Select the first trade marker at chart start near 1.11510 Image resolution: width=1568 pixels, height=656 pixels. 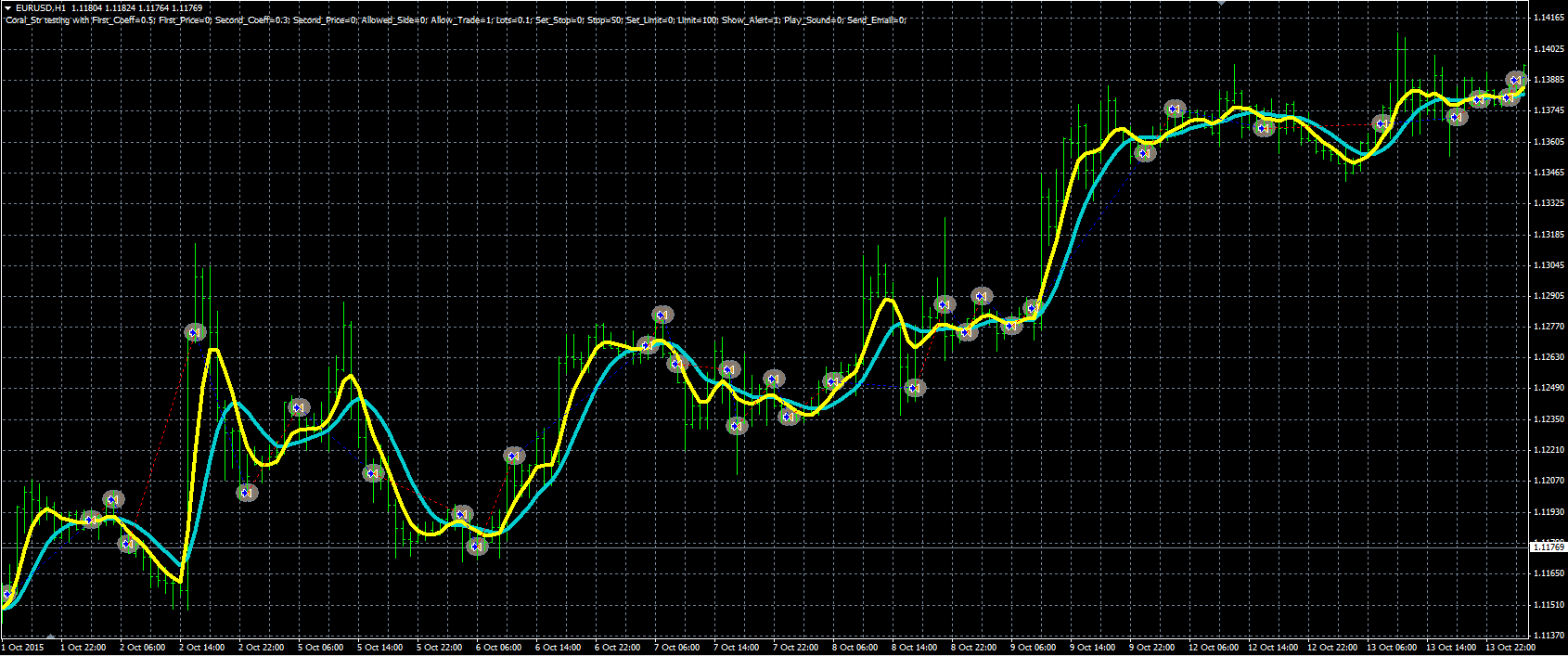click(7, 594)
